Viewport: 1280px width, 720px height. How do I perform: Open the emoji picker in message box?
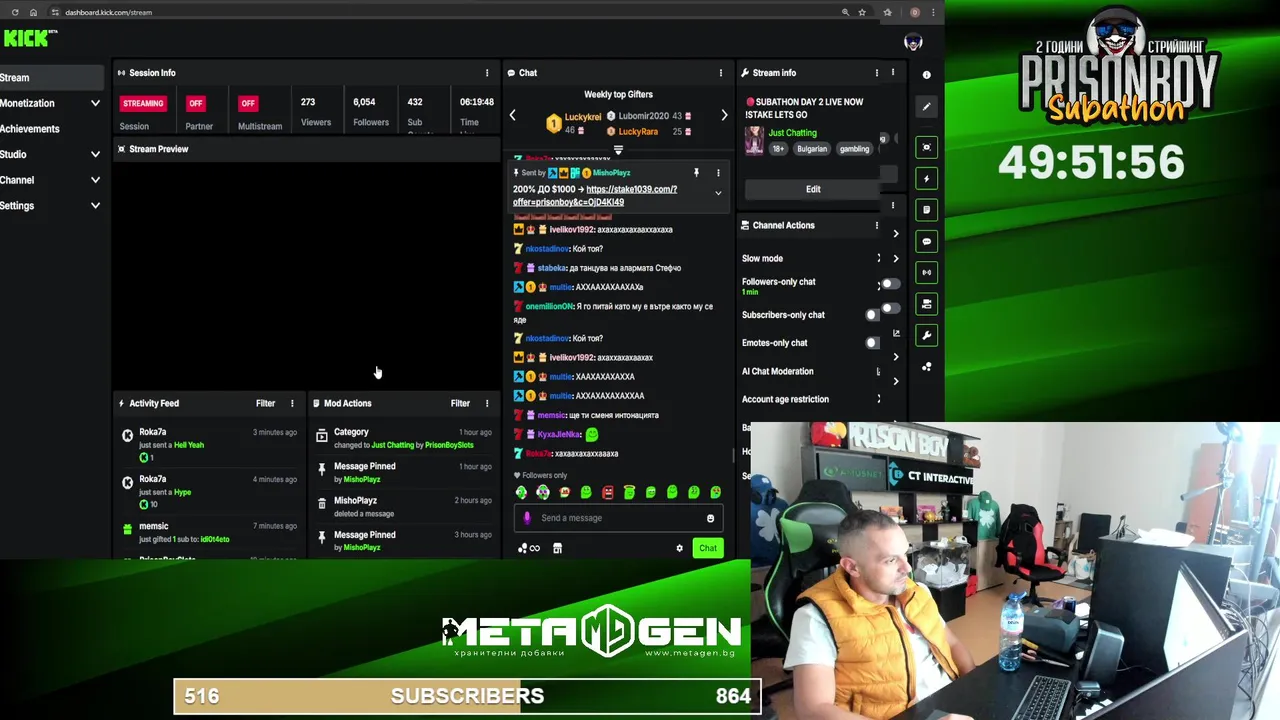coord(710,518)
